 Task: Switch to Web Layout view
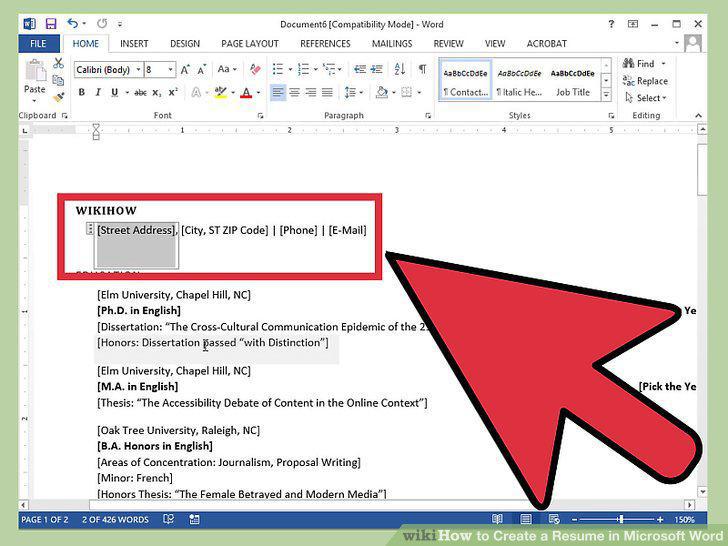coord(553,519)
